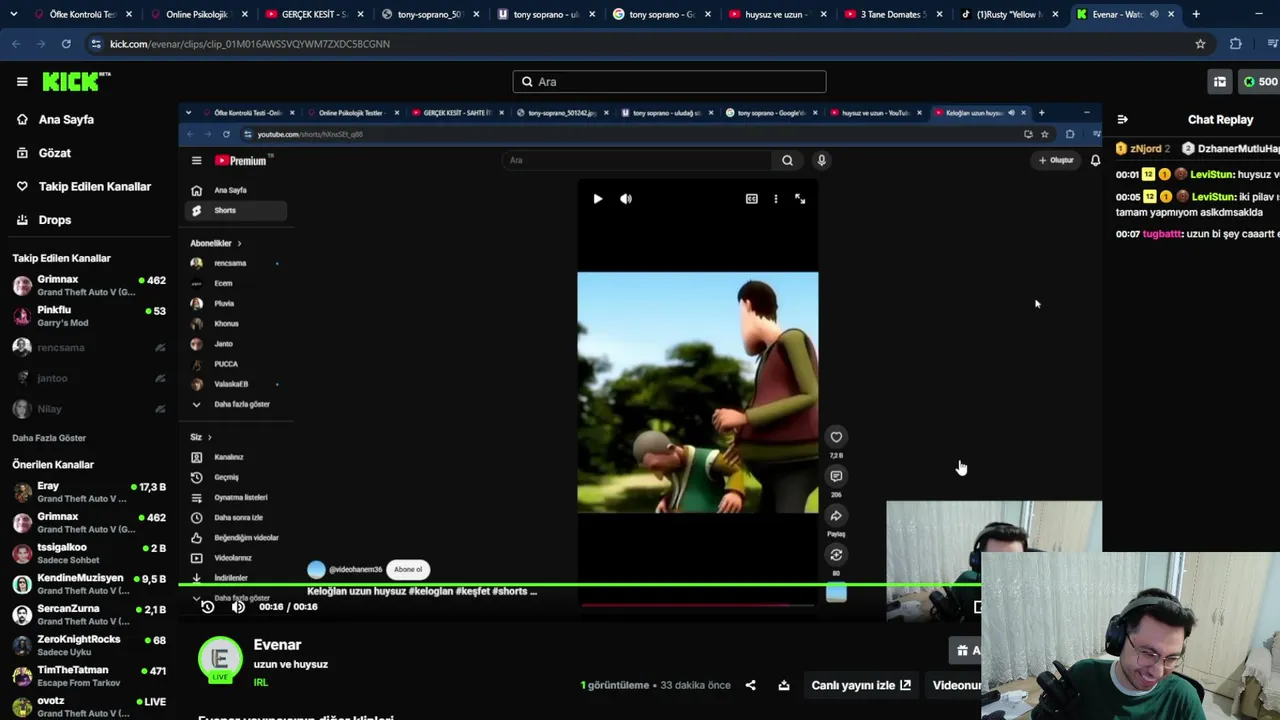Open Pinkflu channel in the sidebar
Viewport: 1280px width, 720px height.
(x=88, y=316)
